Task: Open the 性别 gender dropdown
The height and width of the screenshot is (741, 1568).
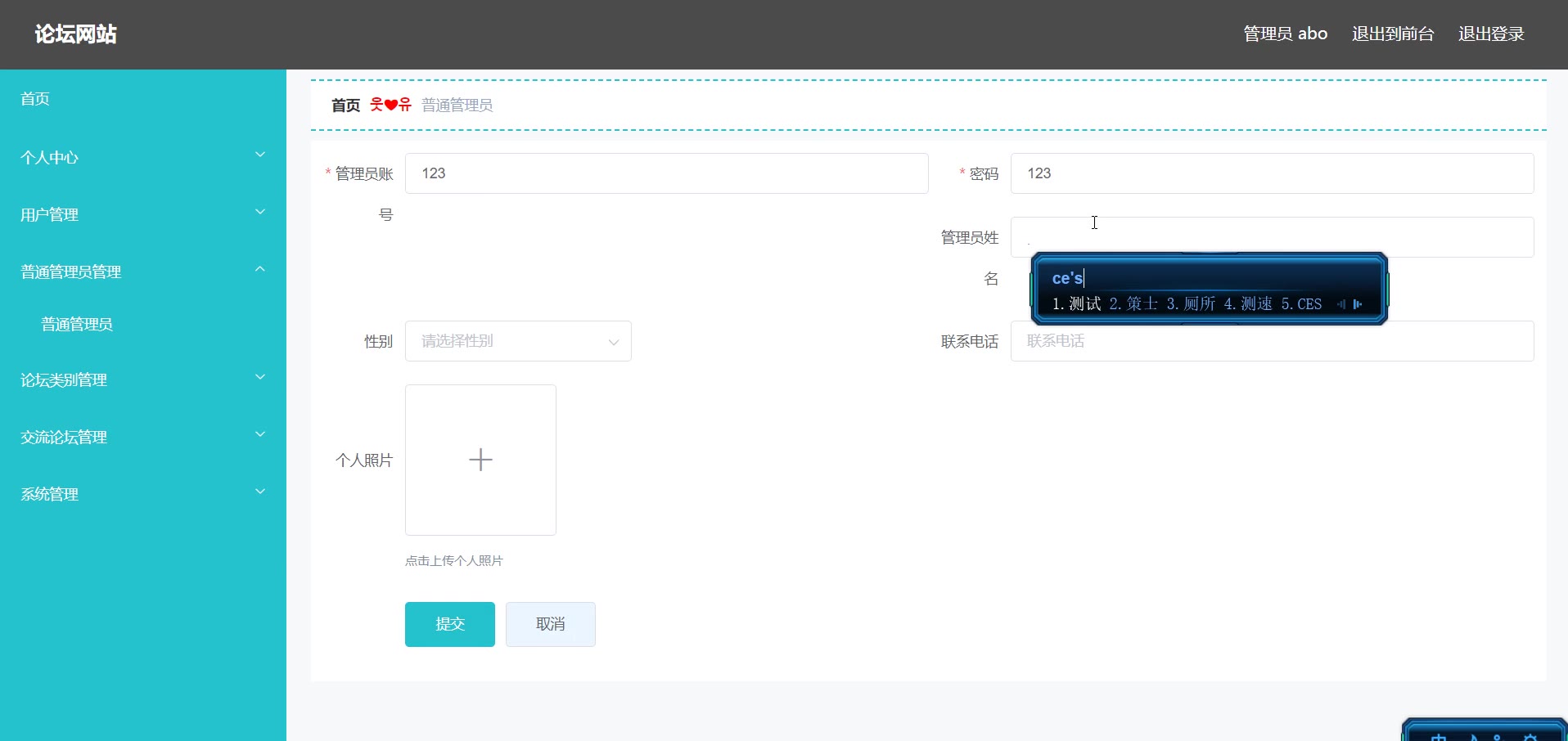Action: pyautogui.click(x=518, y=341)
